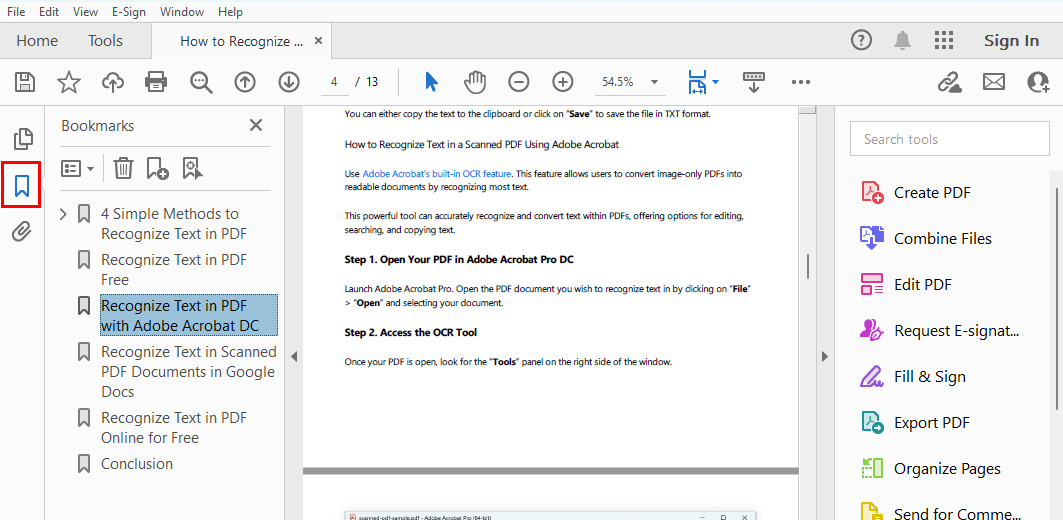The height and width of the screenshot is (520, 1063).
Task: Click the share with others person icon
Action: pyautogui.click(x=1038, y=82)
